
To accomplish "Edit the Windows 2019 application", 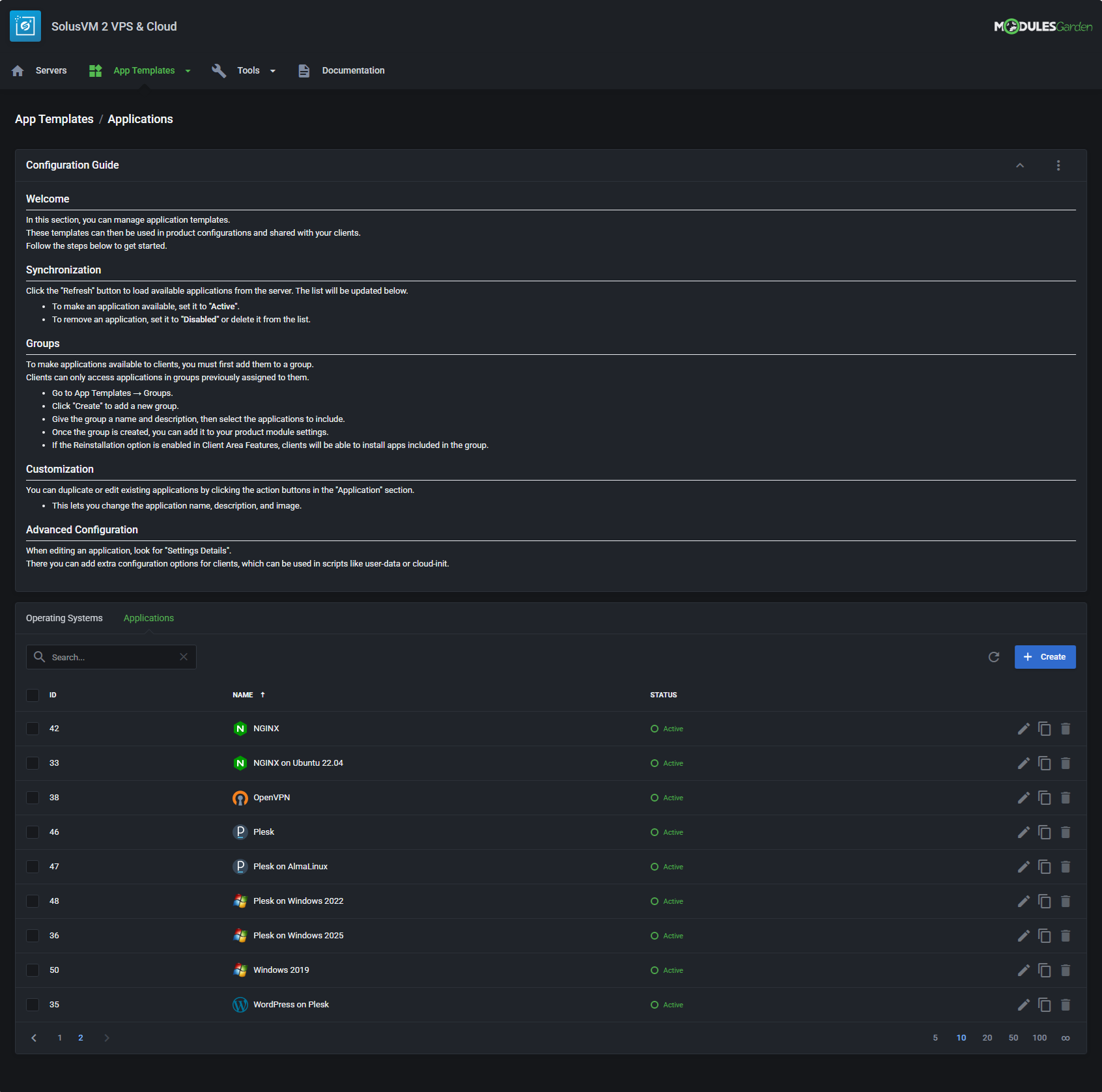I will 1024,970.
